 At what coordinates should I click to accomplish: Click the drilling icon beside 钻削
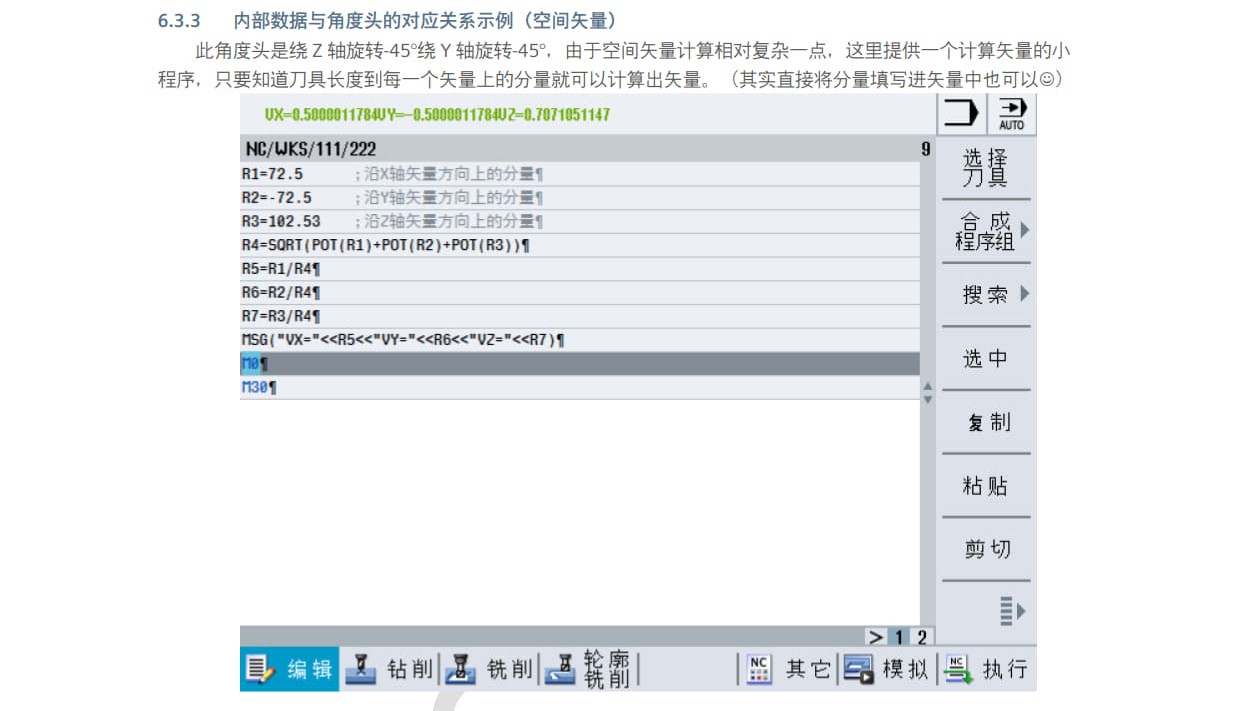pyautogui.click(x=360, y=669)
